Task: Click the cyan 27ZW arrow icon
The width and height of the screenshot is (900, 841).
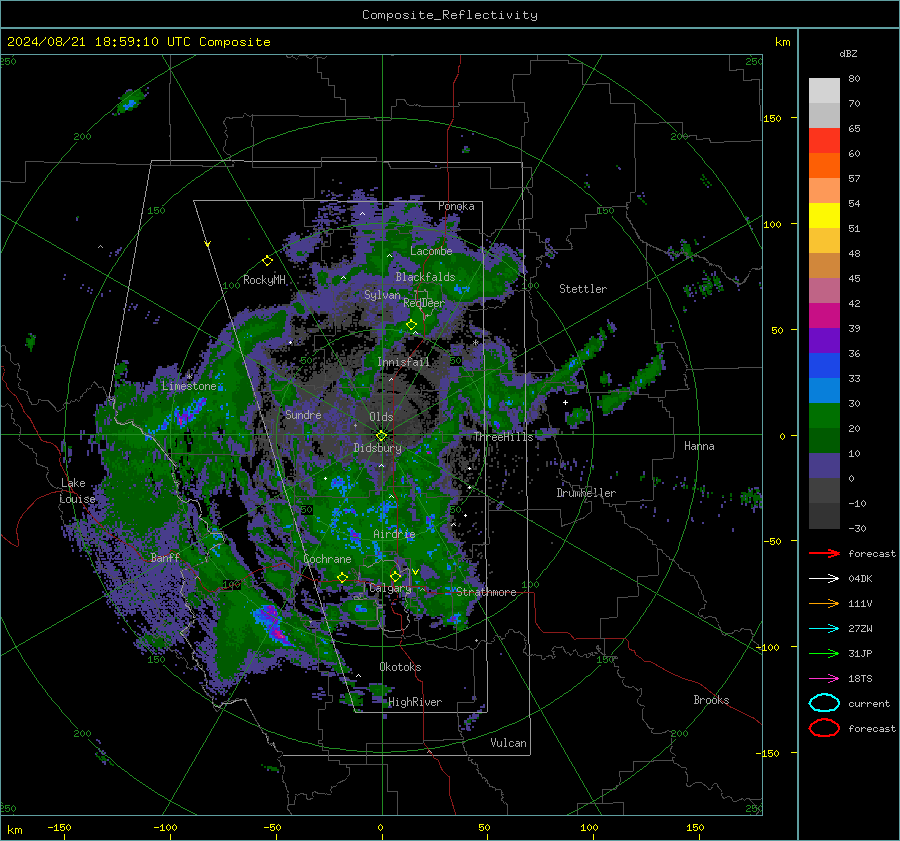Action: click(824, 629)
